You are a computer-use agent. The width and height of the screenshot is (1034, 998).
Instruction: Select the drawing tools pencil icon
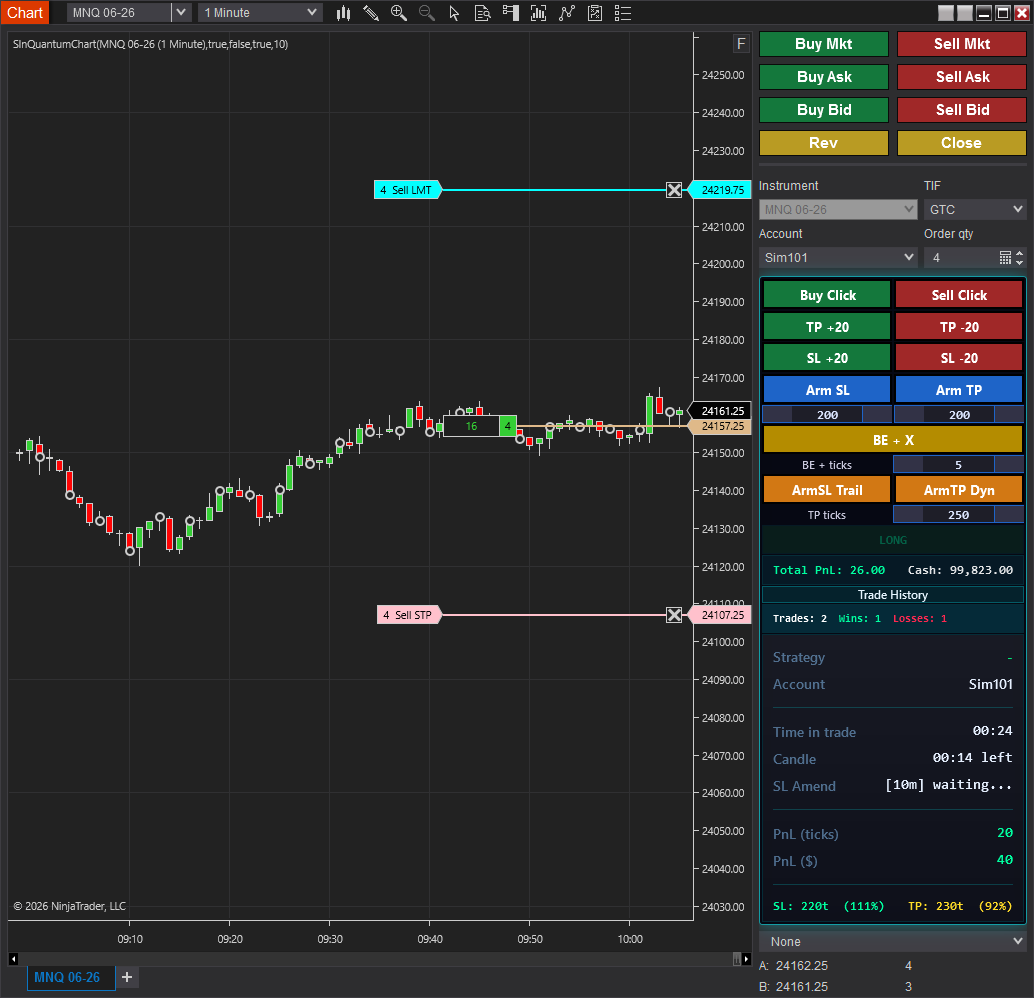coord(371,13)
